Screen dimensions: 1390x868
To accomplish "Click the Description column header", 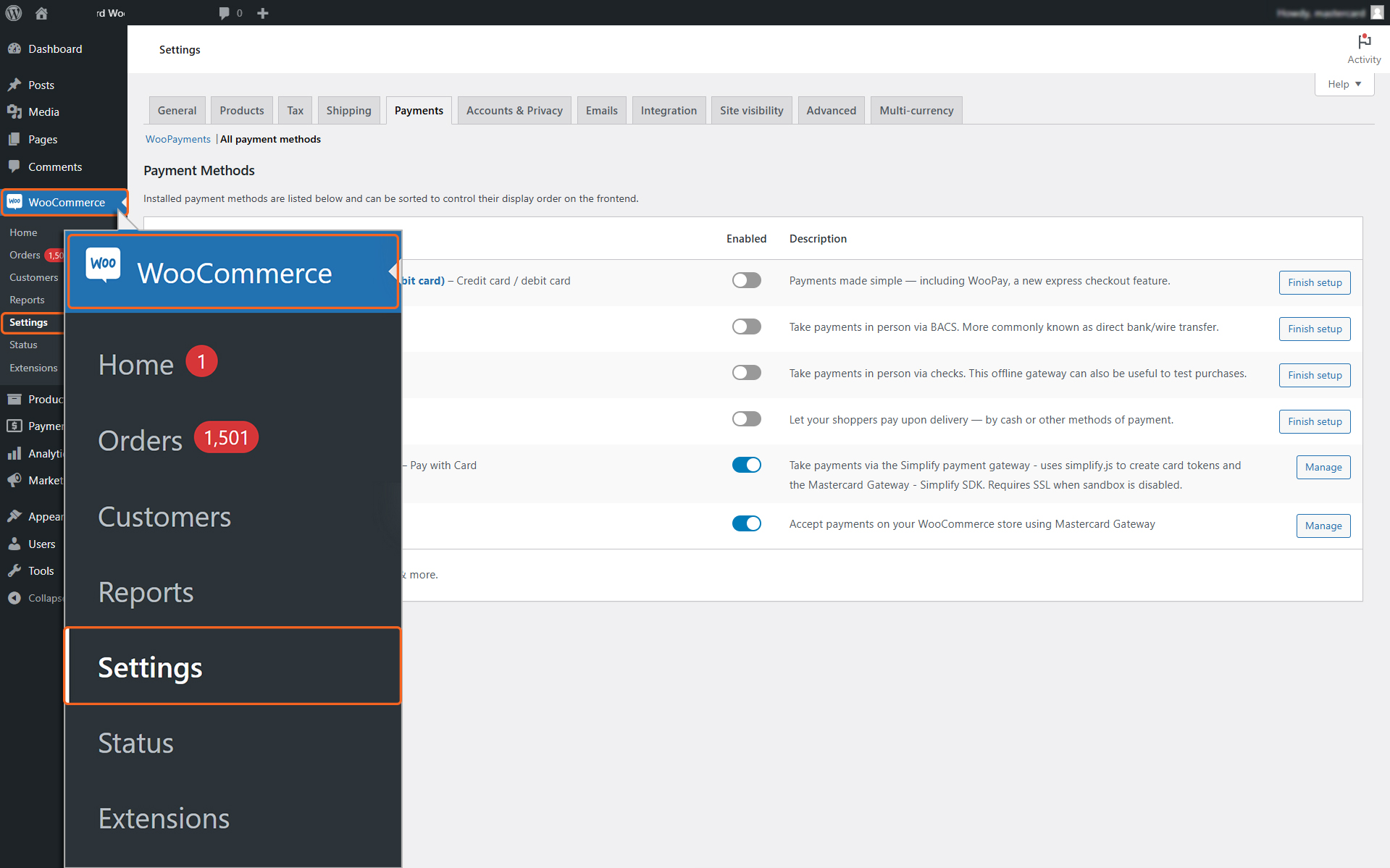I will [x=818, y=238].
